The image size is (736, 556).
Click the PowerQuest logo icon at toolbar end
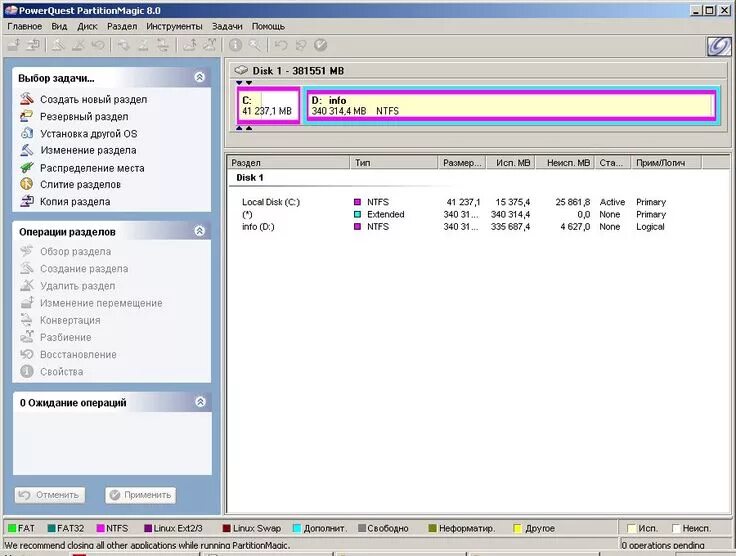[719, 46]
